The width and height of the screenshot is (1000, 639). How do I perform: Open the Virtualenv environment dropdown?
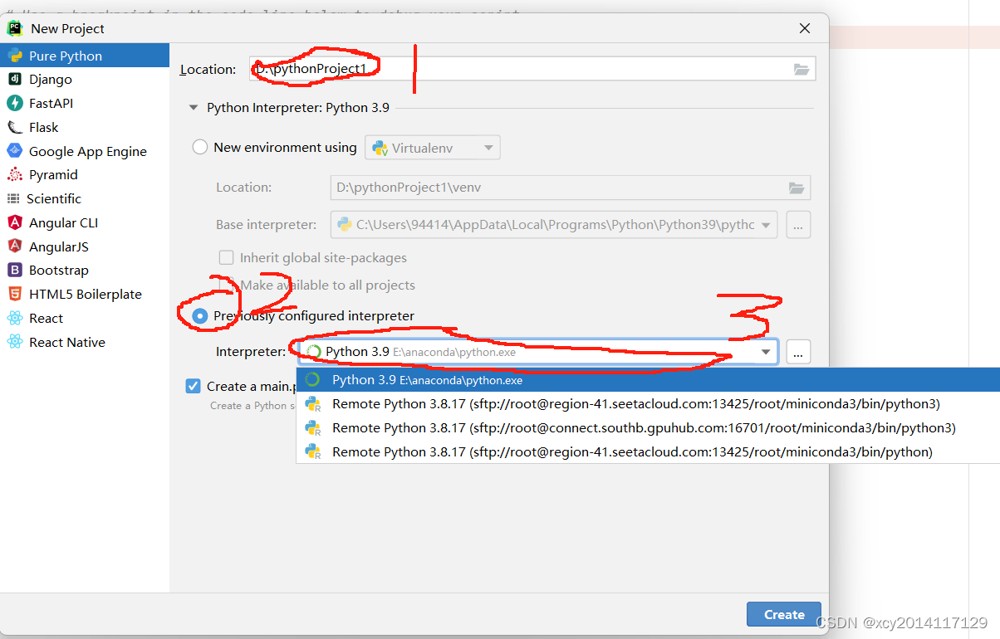(x=432, y=148)
